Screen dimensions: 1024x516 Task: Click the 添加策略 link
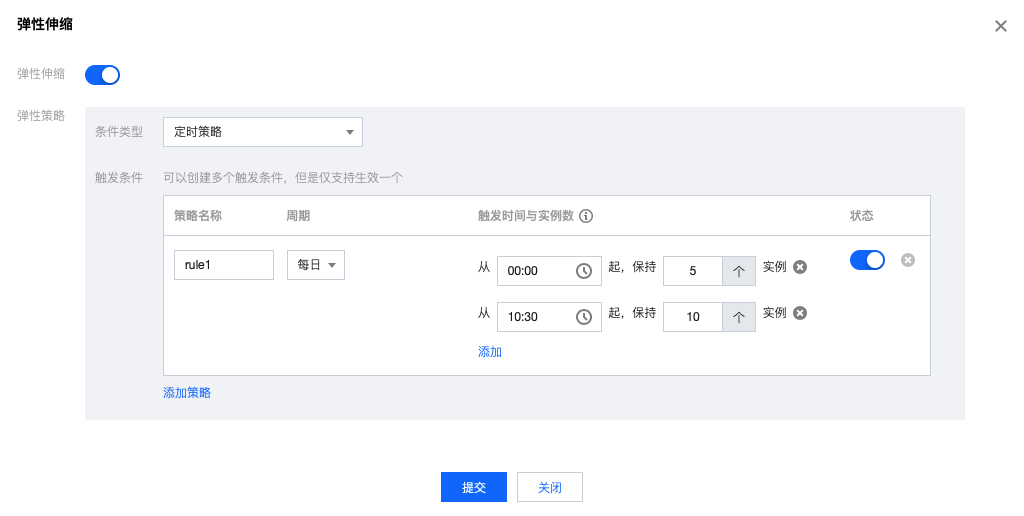click(187, 393)
